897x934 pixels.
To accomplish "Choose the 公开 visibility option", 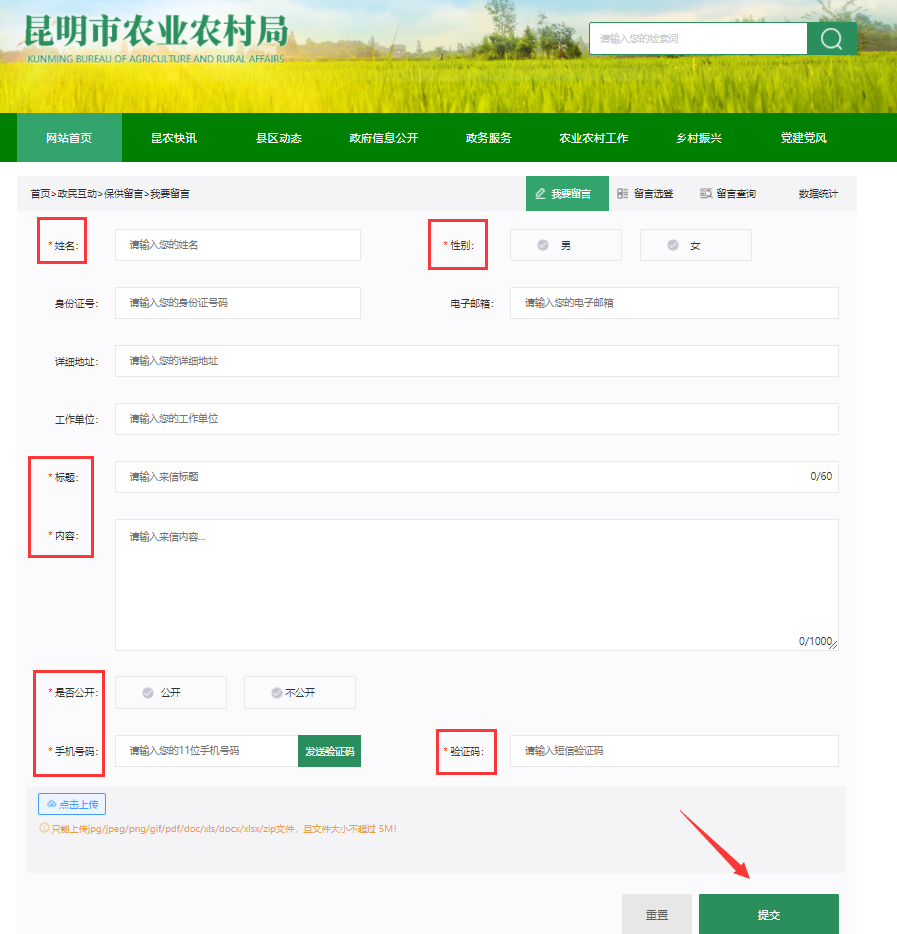I will coord(171,692).
